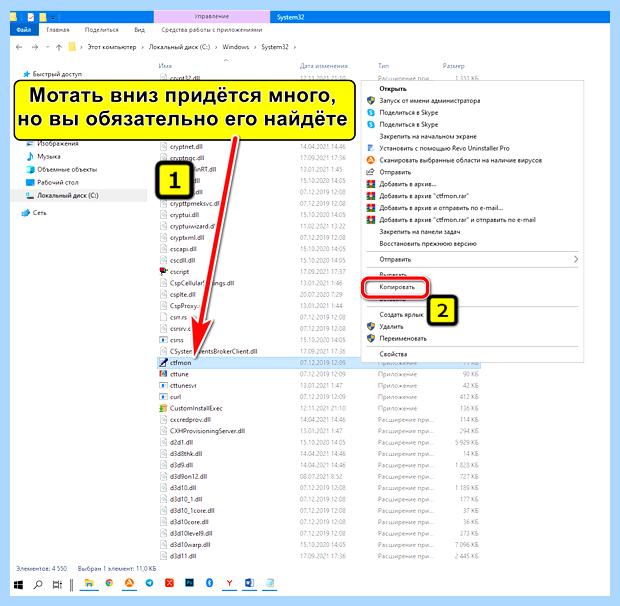Go forward with the forward arrow
Viewport: 620px width, 606px height.
tap(35, 47)
